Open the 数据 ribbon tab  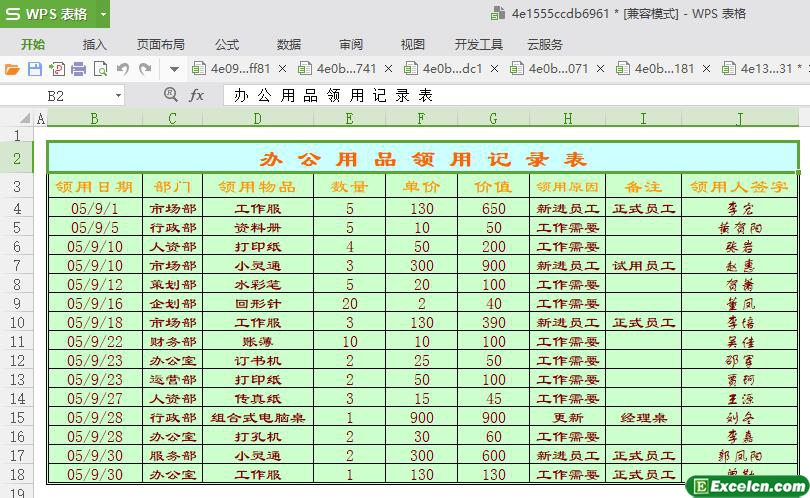(289, 44)
